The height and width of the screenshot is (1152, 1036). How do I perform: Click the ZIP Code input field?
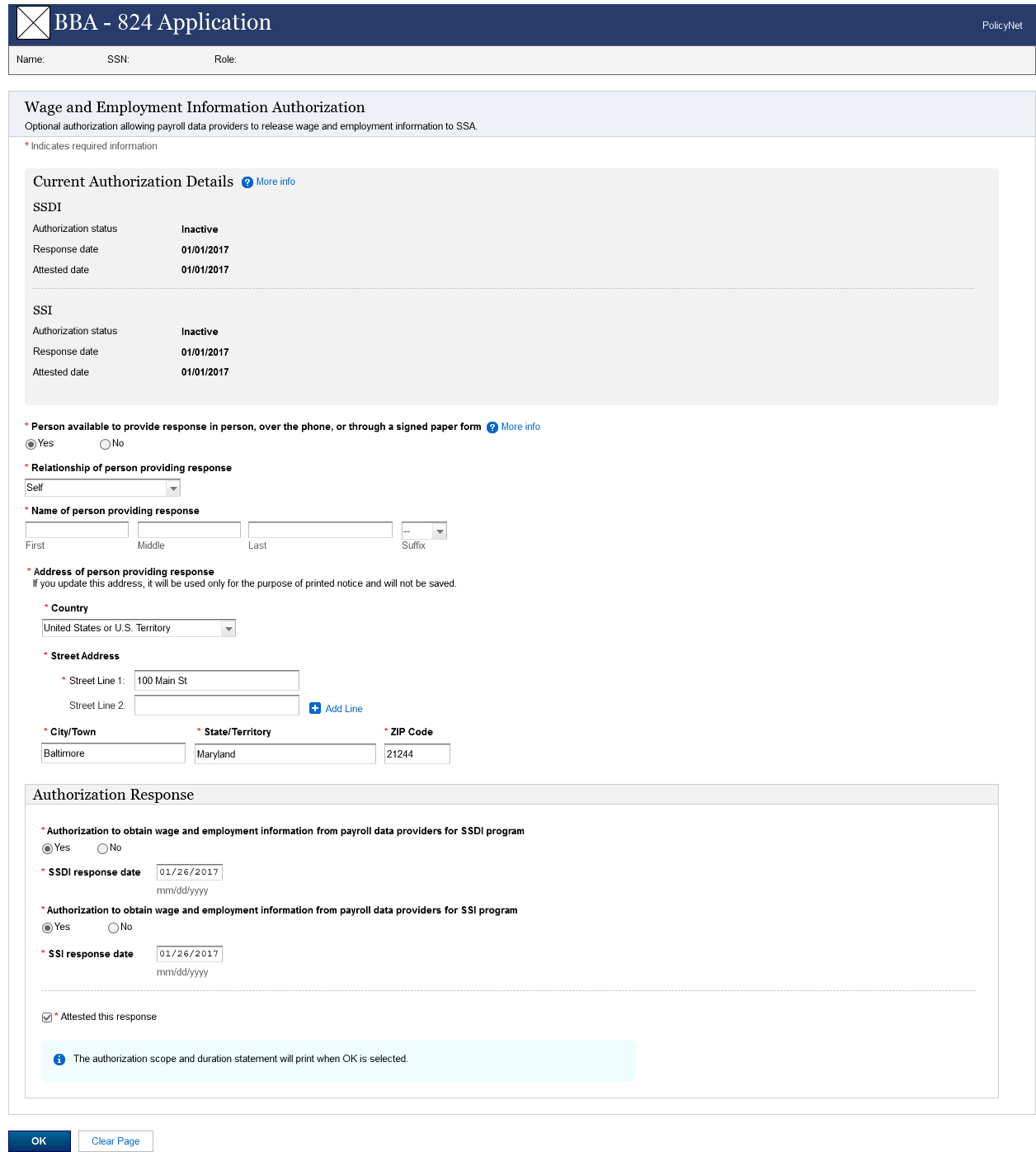click(417, 753)
